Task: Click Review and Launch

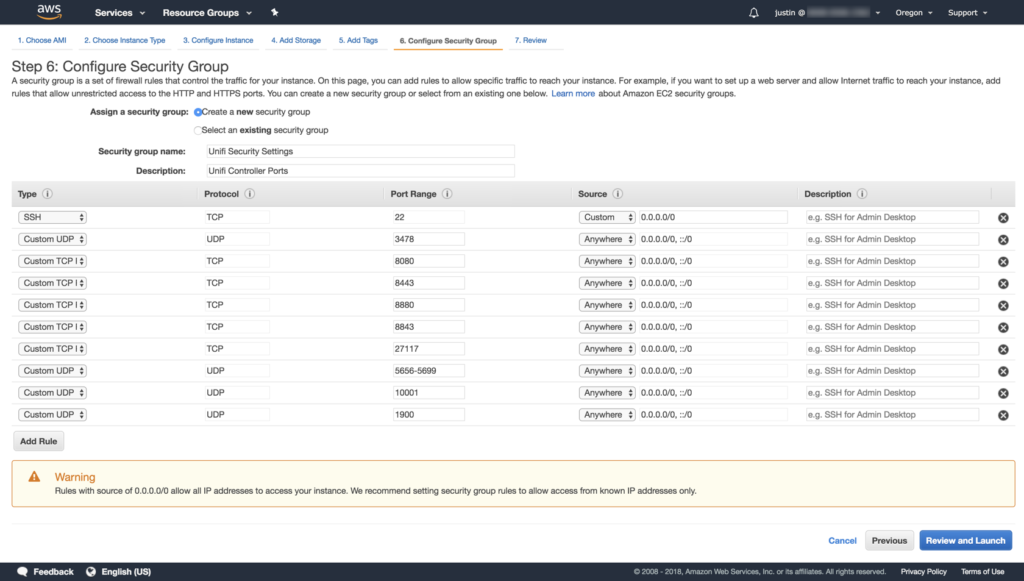Action: tap(965, 541)
